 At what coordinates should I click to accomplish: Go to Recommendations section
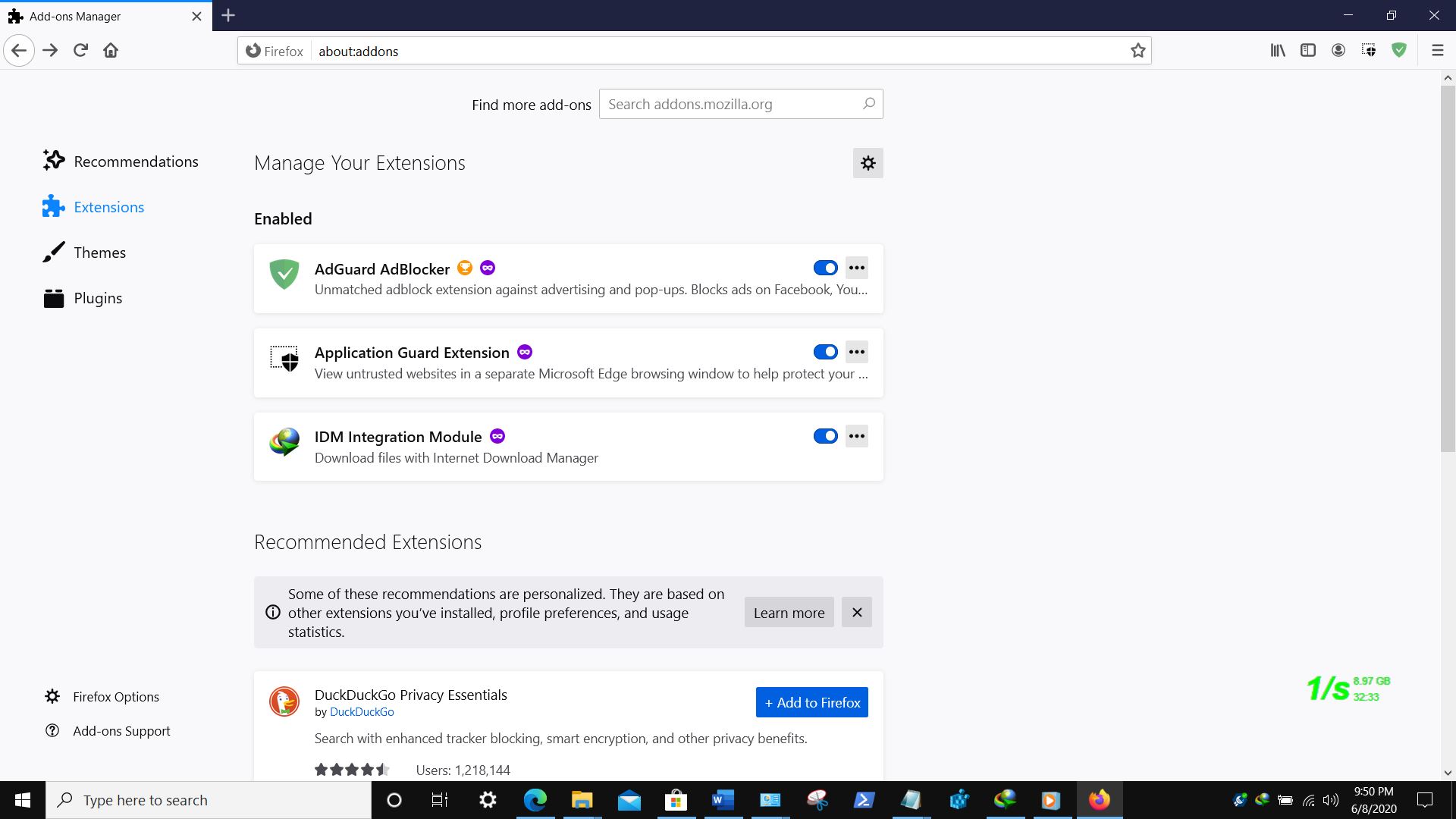point(121,162)
